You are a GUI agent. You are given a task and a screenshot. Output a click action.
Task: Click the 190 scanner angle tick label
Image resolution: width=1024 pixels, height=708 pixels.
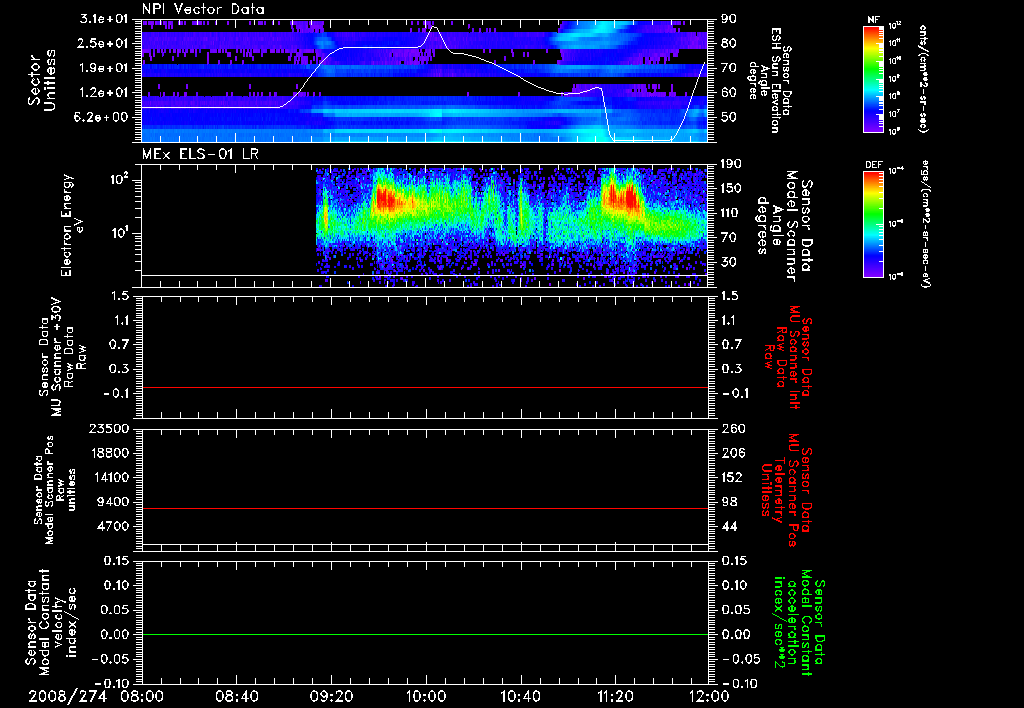point(731,164)
